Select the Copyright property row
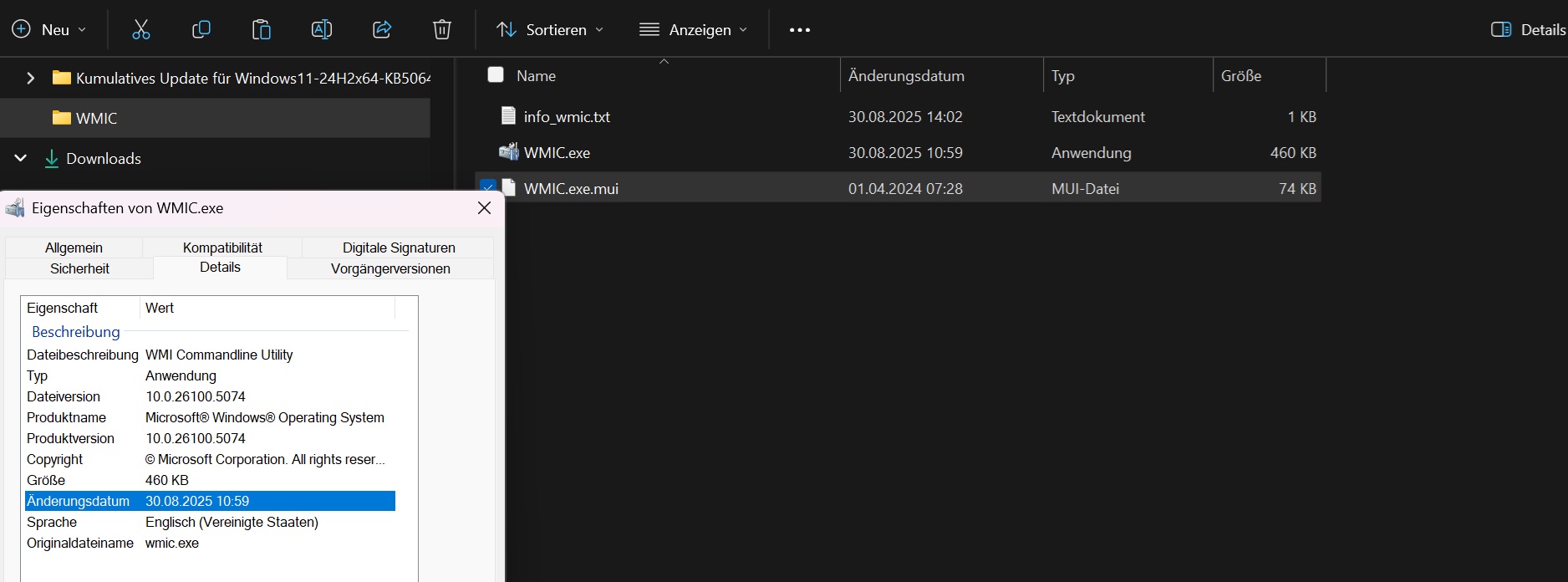1568x582 pixels. point(210,459)
